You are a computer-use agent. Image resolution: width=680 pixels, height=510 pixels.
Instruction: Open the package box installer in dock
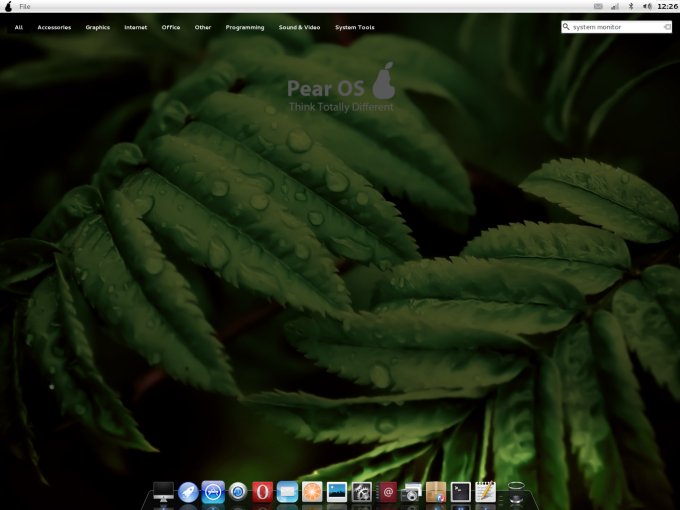point(436,492)
